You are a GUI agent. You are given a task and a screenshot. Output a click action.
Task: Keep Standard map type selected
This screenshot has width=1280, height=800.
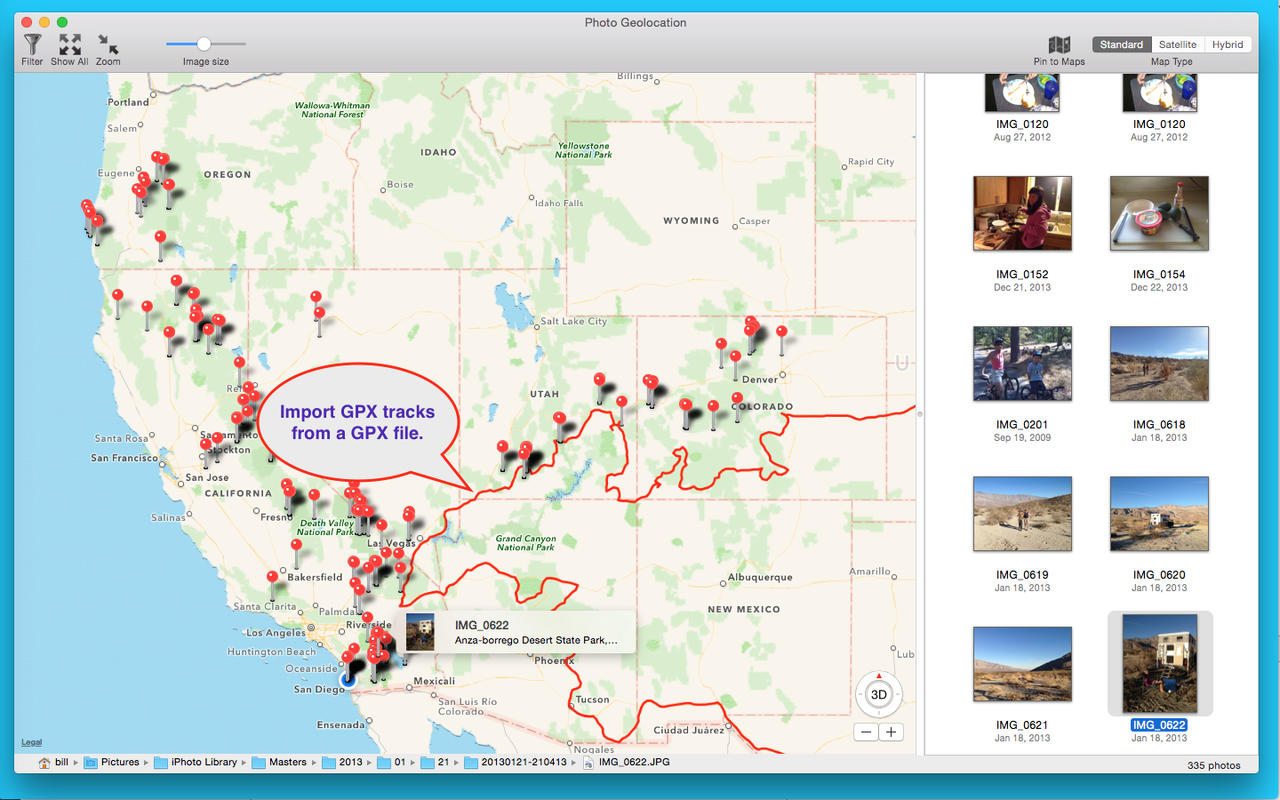coord(1120,44)
